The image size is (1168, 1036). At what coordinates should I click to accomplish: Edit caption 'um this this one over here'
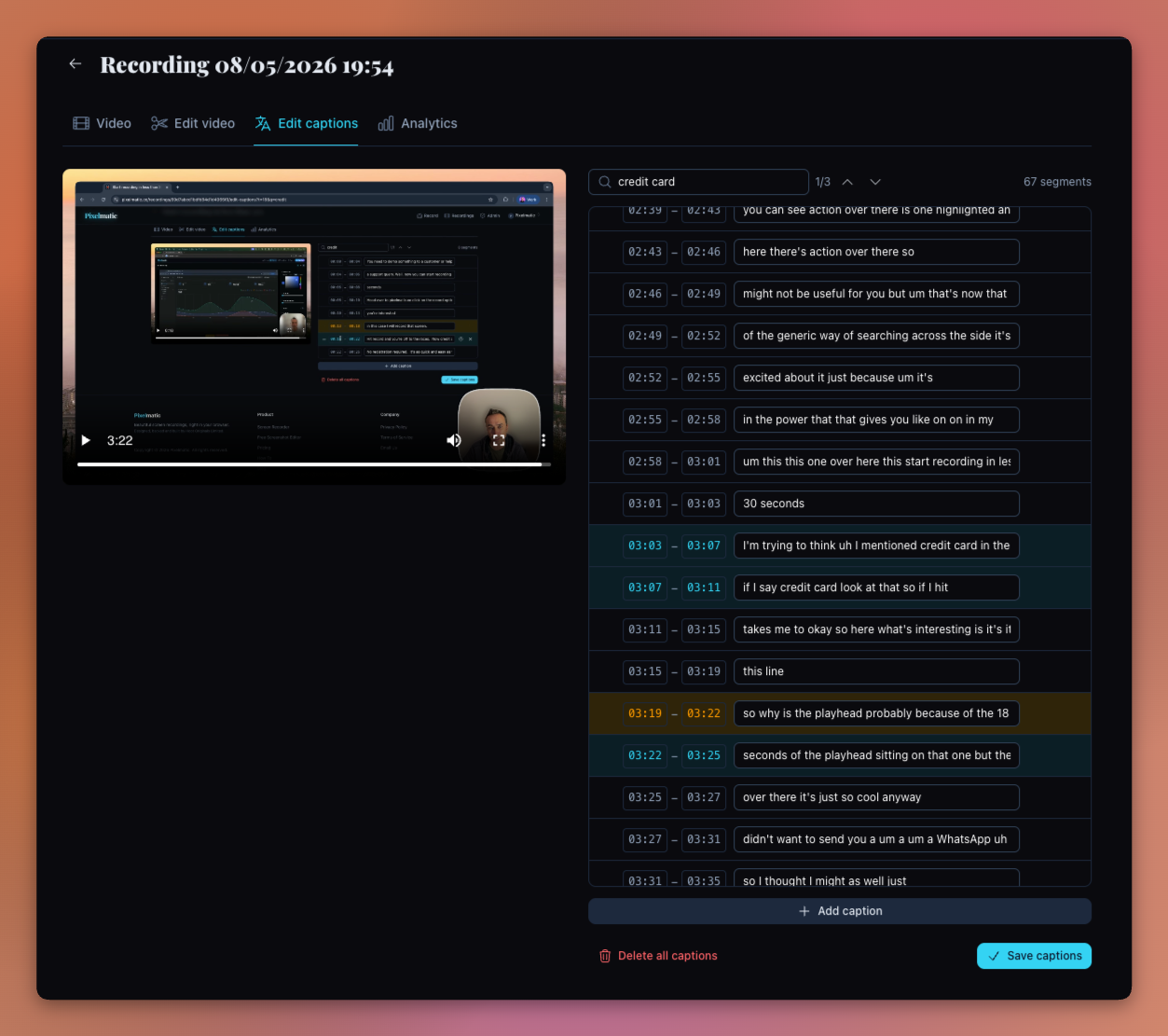[876, 462]
